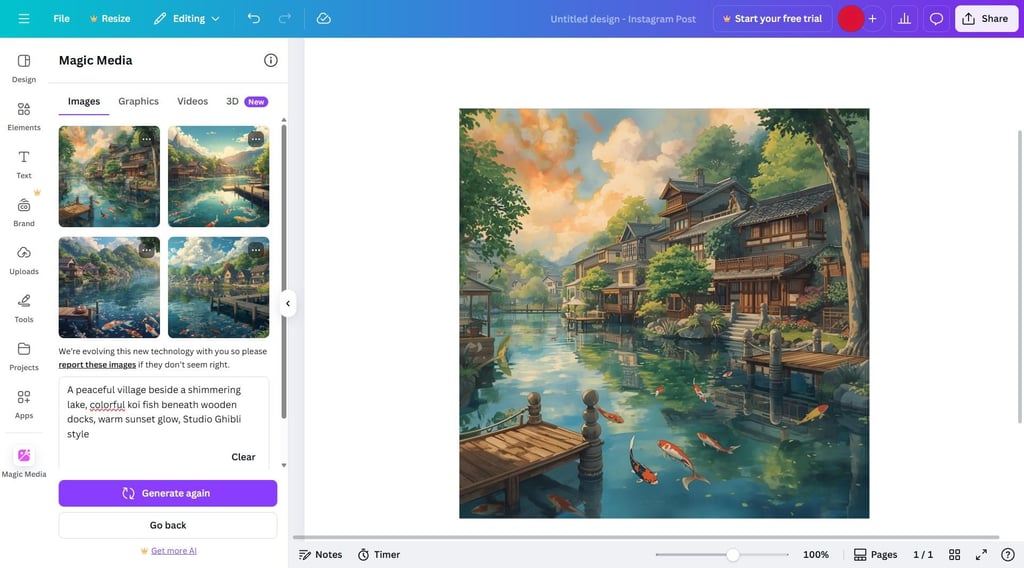The height and width of the screenshot is (568, 1024).
Task: Collapse the side panel with chevron
Action: [287, 303]
